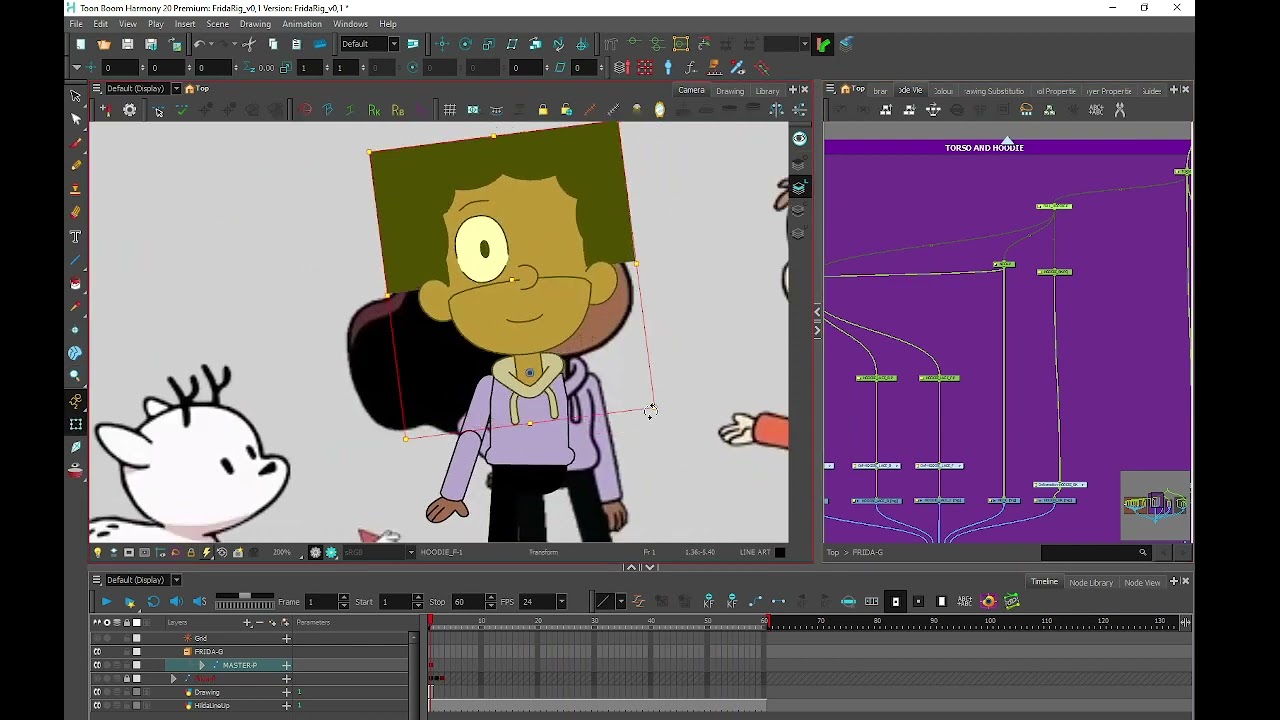1280x720 pixels.
Task: Toggle visibility of the Drawing layer
Action: pos(97,692)
